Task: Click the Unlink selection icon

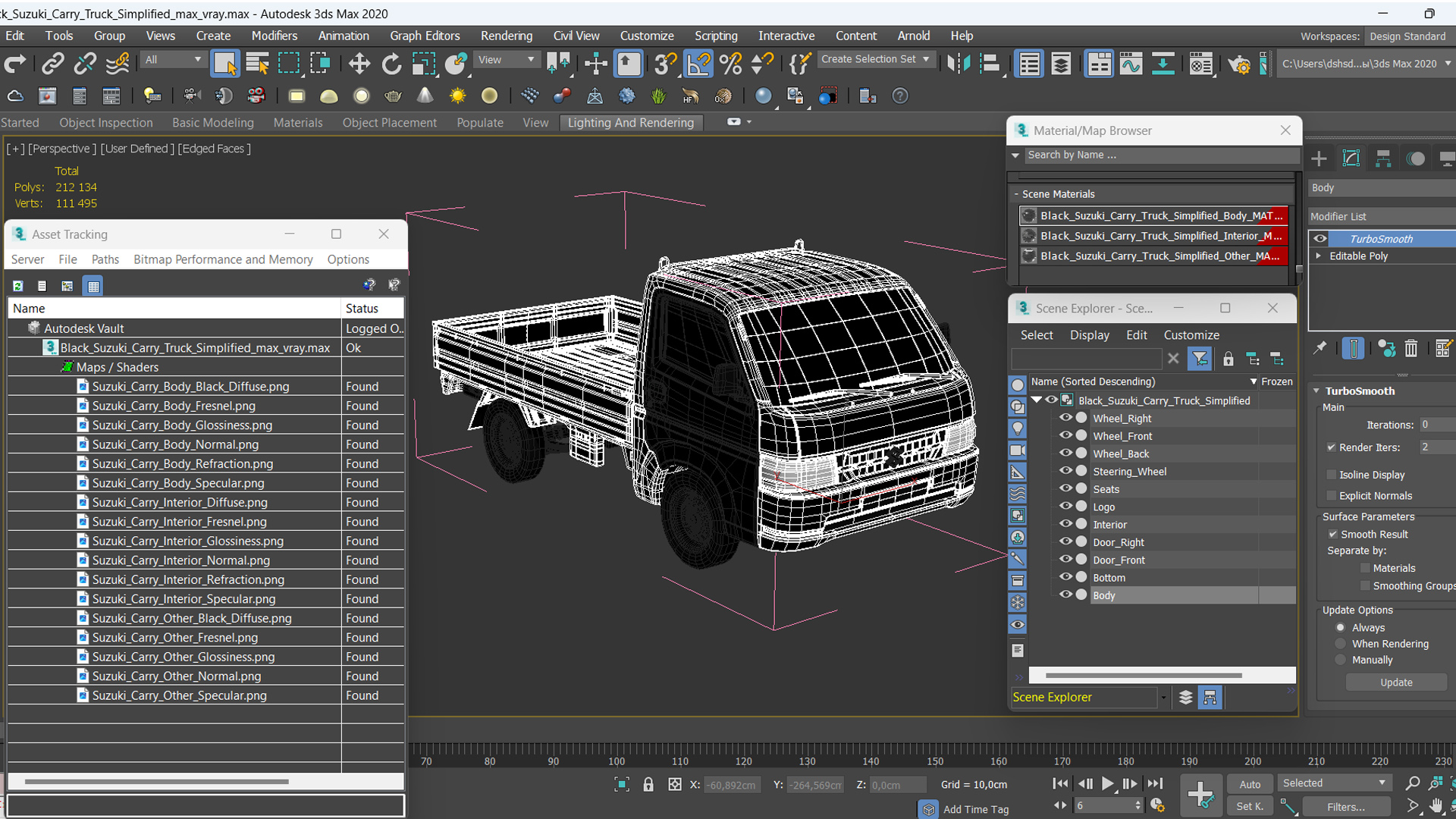Action: (85, 64)
